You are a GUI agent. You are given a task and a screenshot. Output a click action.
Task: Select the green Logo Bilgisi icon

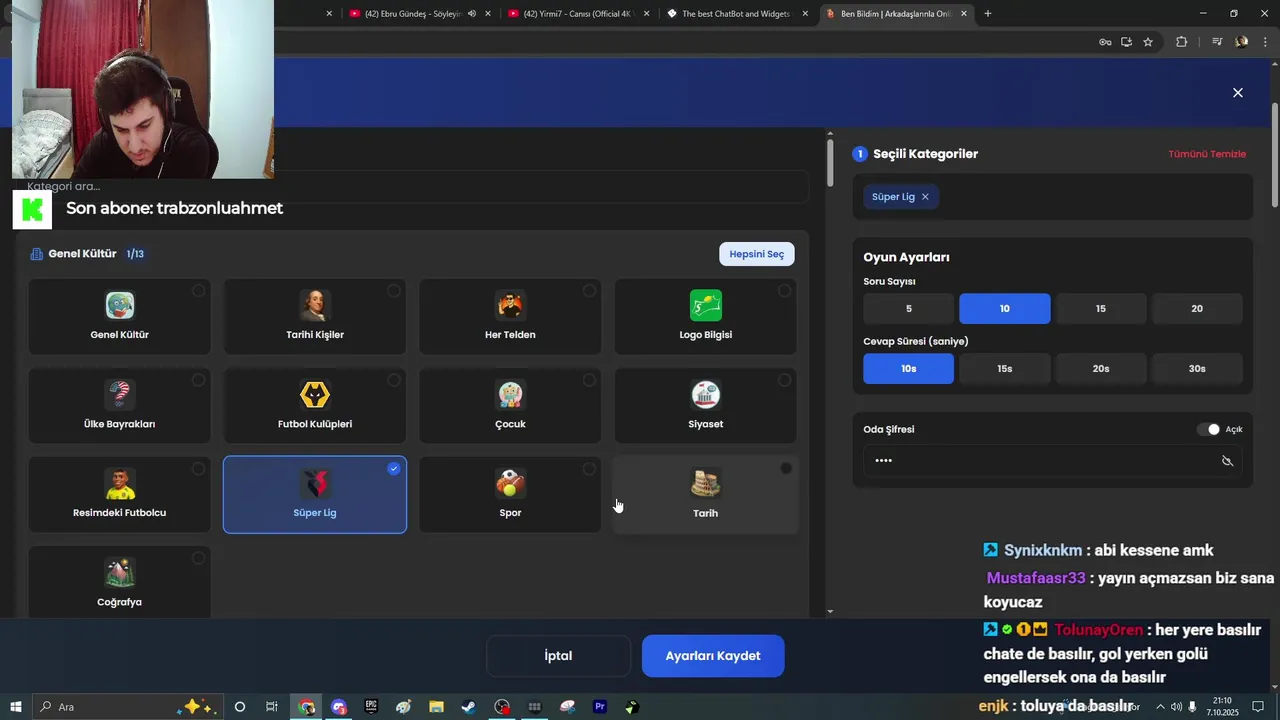pyautogui.click(x=706, y=305)
